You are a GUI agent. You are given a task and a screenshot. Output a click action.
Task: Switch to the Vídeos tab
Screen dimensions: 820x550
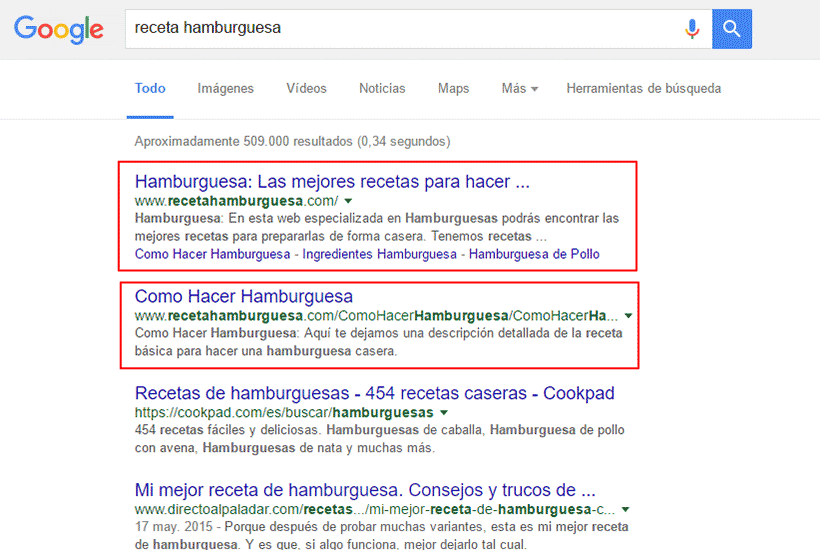pyautogui.click(x=306, y=88)
